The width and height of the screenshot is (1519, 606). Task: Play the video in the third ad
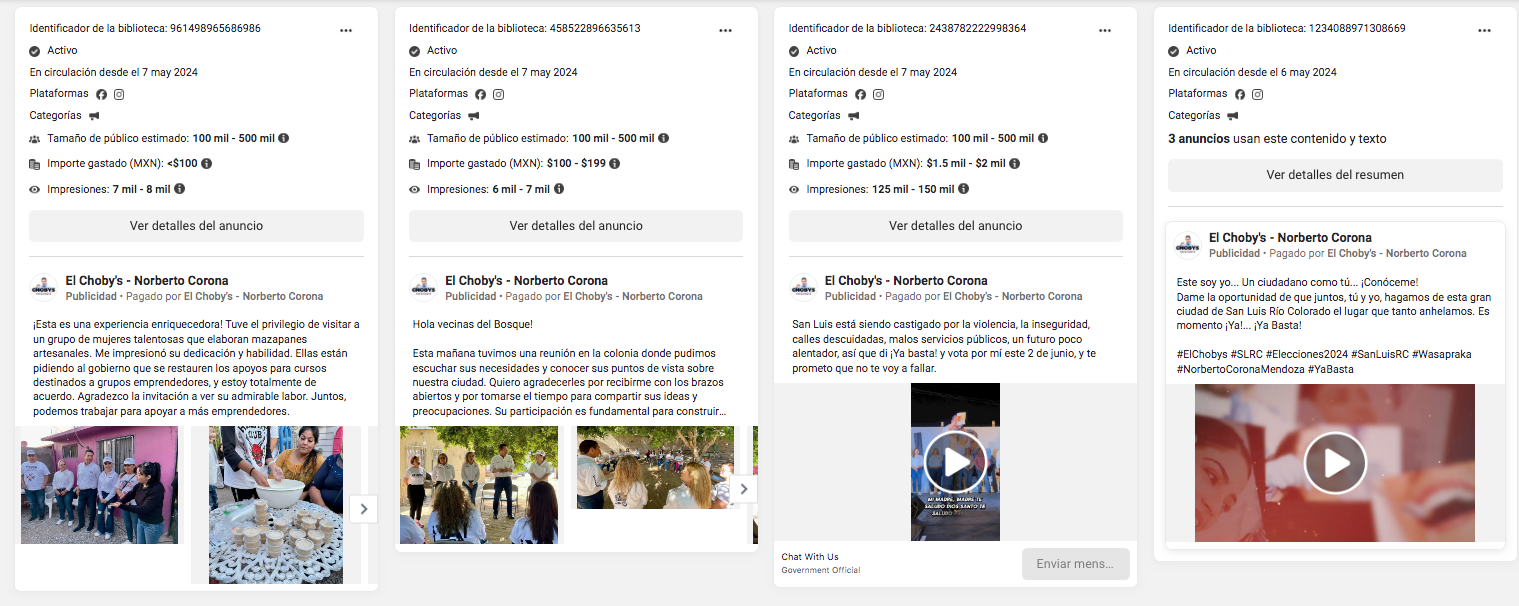[x=954, y=462]
